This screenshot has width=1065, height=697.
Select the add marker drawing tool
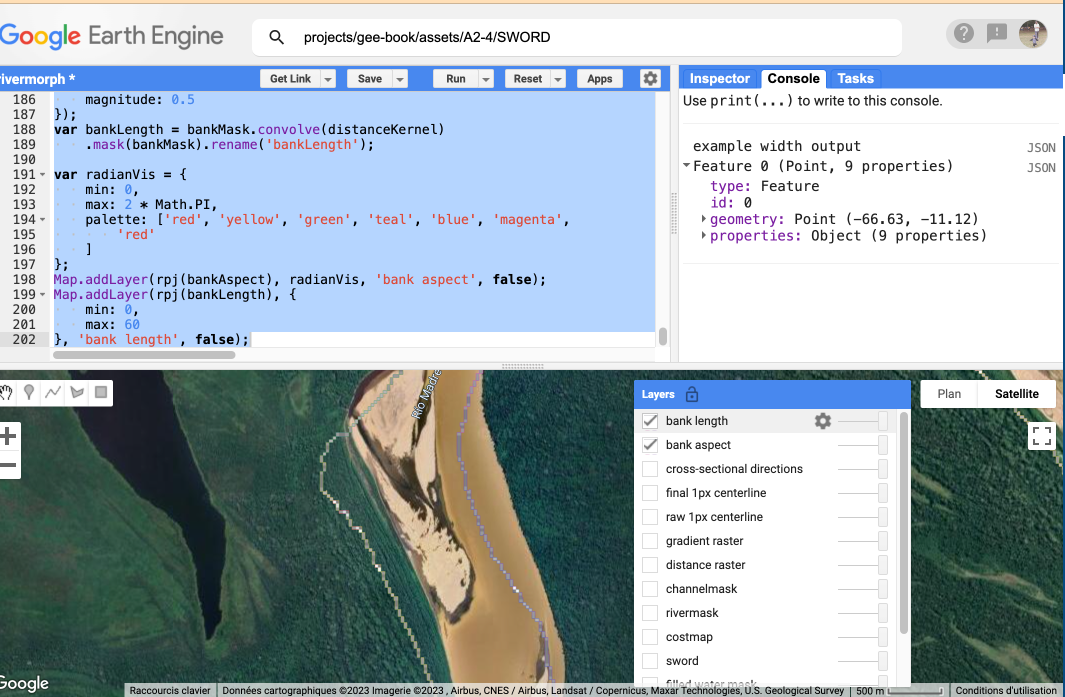coord(30,393)
